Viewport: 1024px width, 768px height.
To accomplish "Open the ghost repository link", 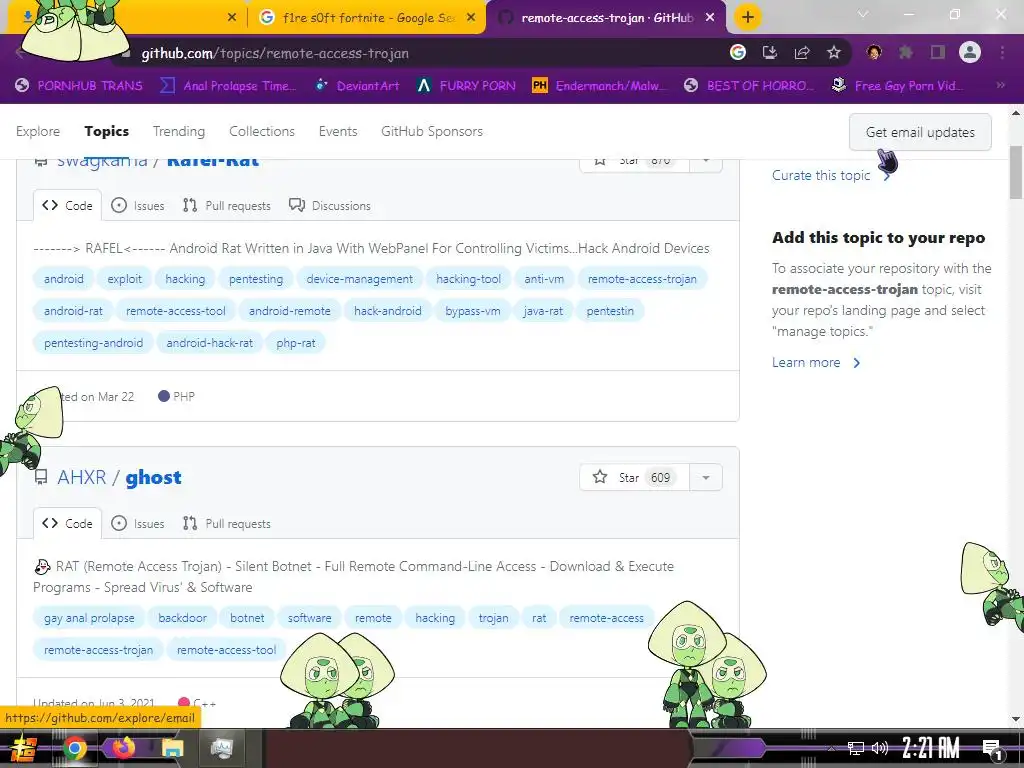I will coord(153,477).
